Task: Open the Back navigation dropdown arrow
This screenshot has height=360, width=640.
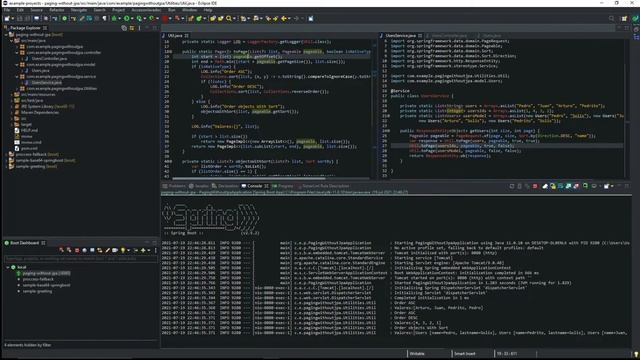Action: click(x=289, y=19)
